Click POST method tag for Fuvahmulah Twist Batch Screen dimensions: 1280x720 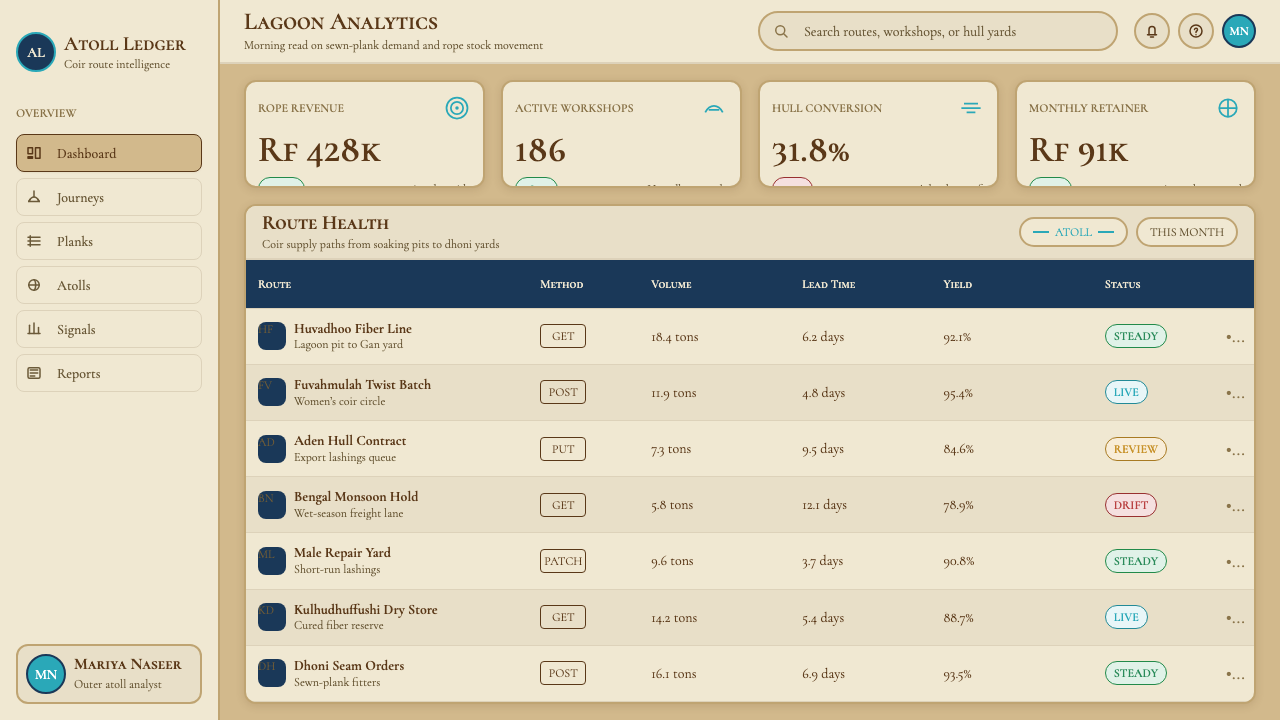pos(563,392)
